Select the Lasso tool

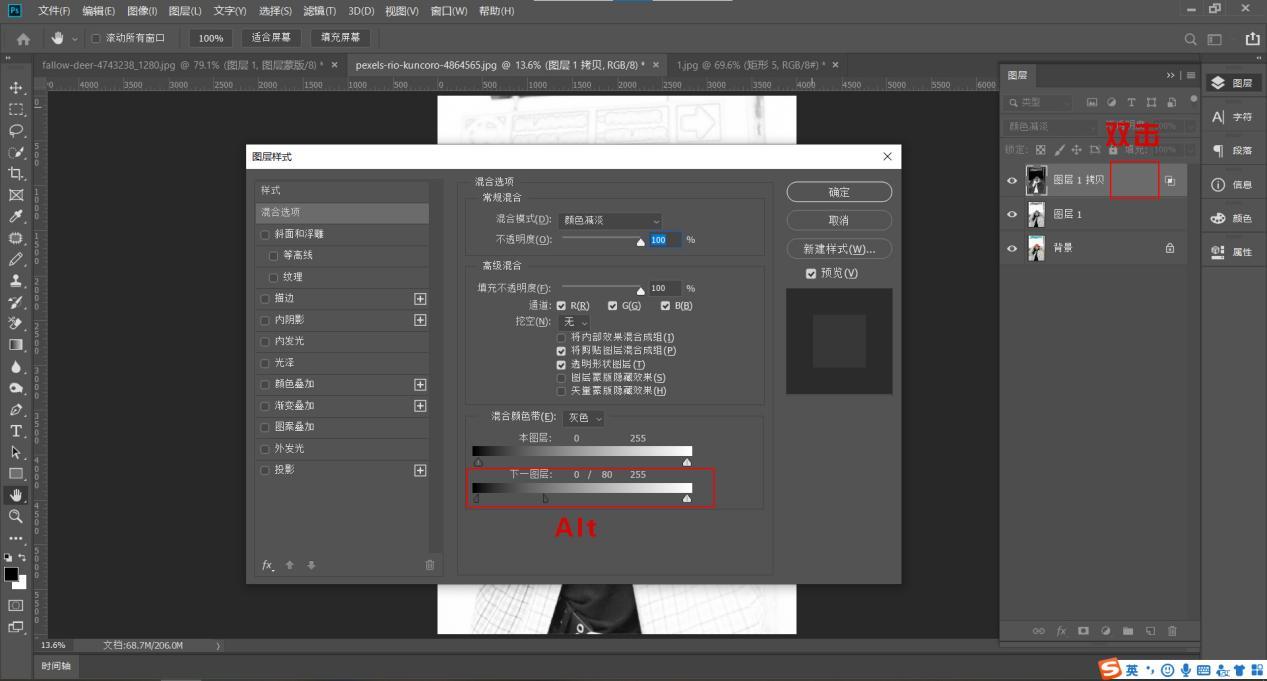click(16, 131)
